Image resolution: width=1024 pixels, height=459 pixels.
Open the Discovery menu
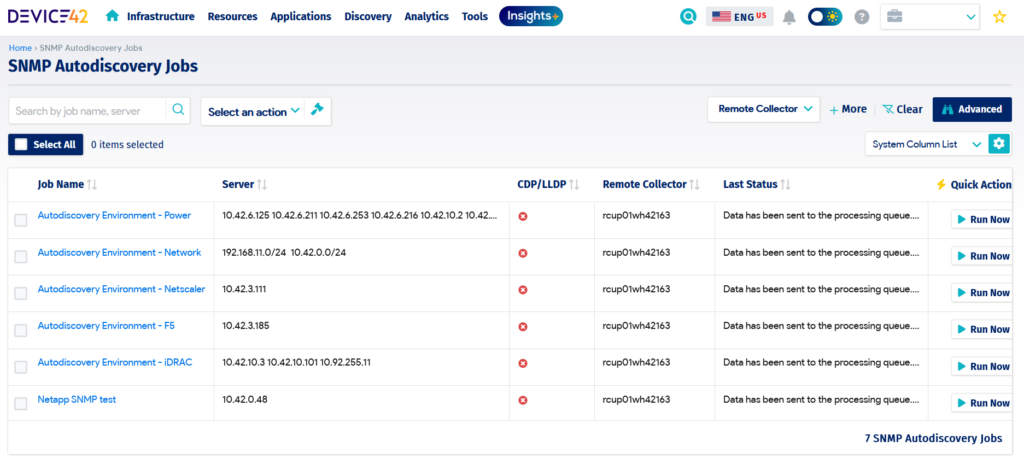[368, 16]
